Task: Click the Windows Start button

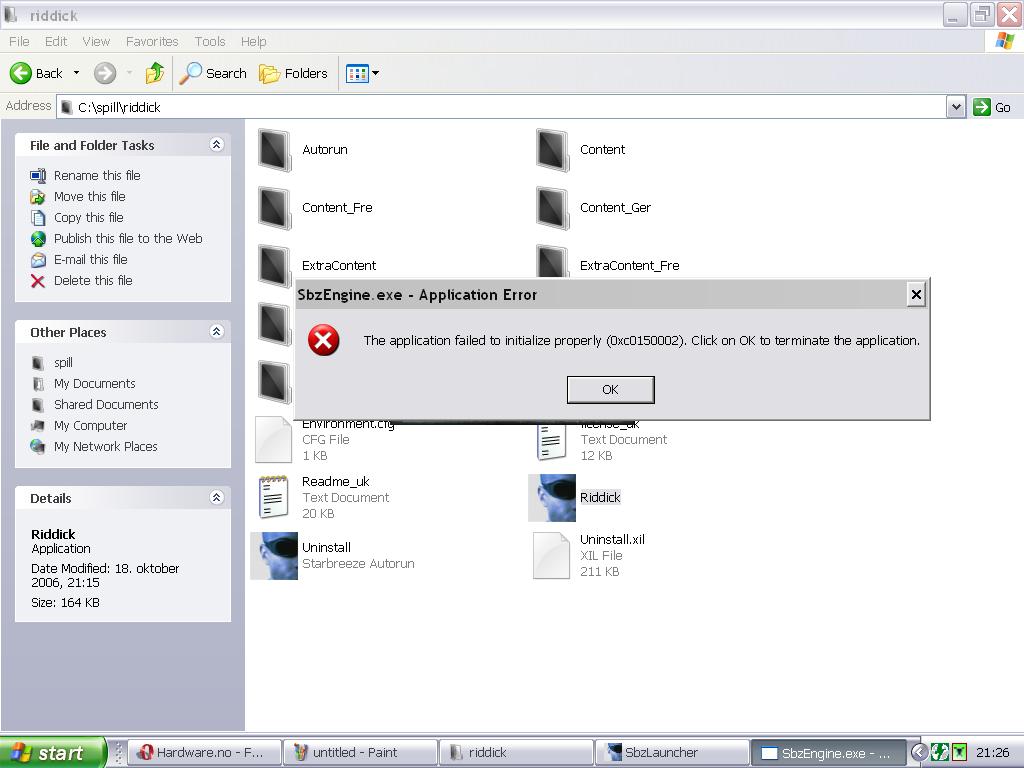Action: (x=52, y=752)
